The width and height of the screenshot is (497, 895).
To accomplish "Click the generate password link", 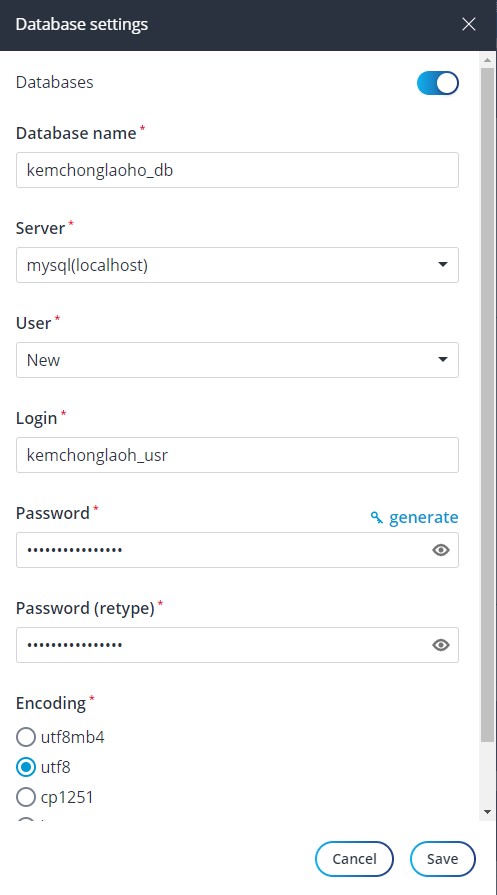I will 423,518.
